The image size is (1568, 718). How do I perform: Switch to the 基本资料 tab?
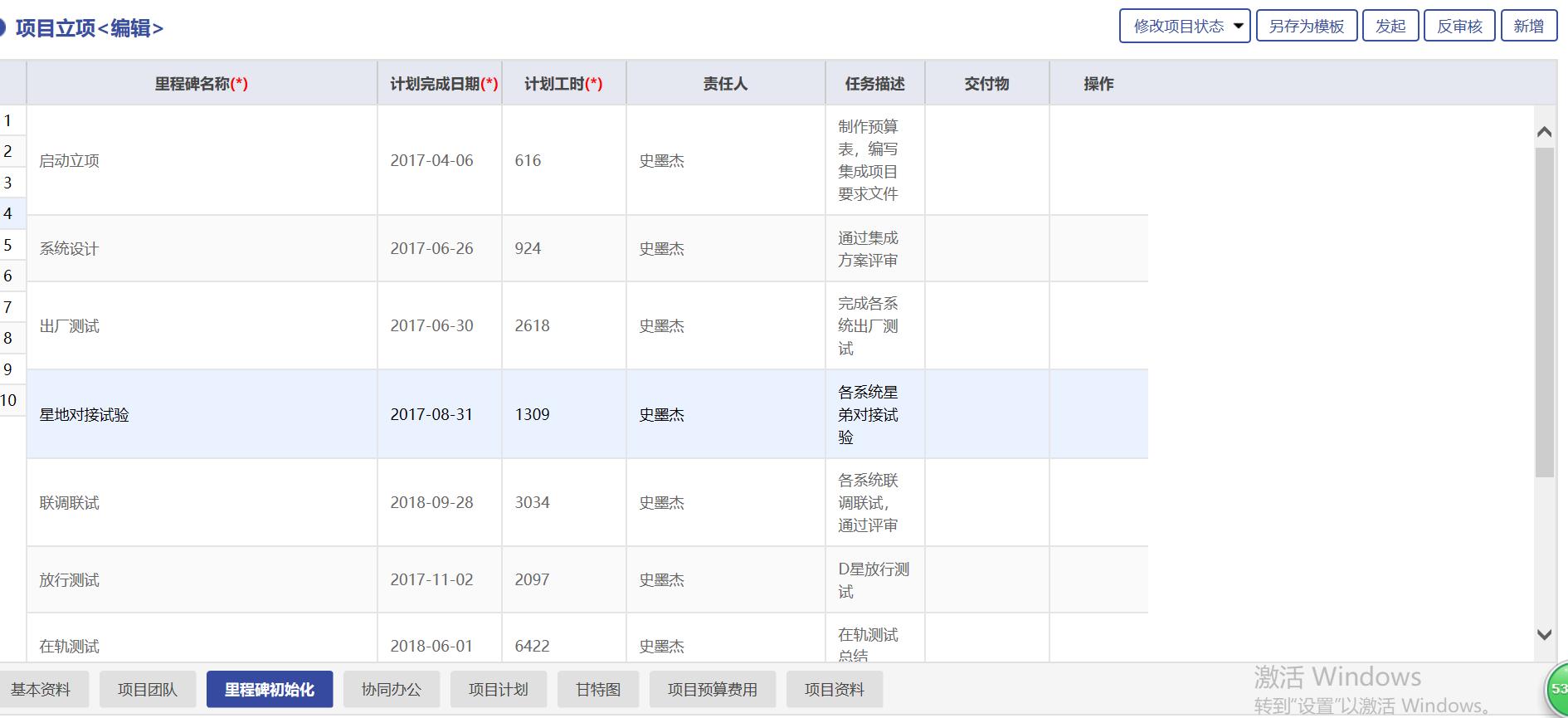tap(41, 690)
